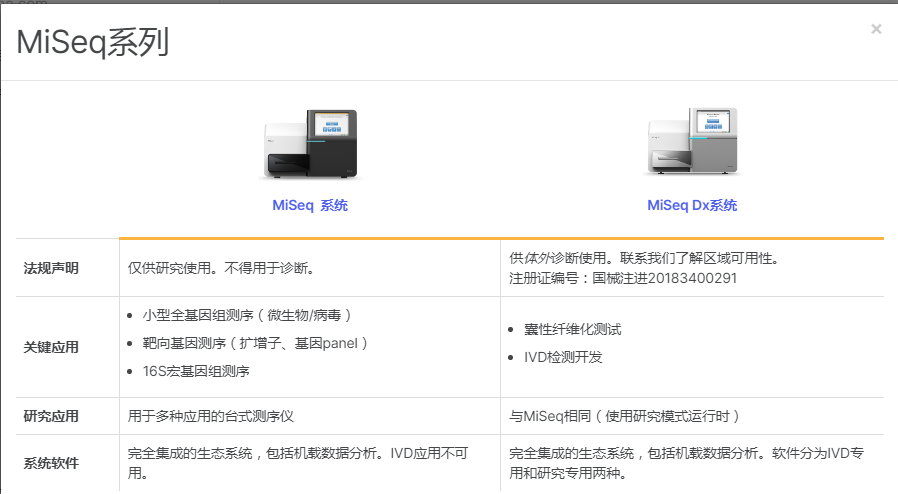Select the 法规声明 row header
This screenshot has width=898, height=494.
(x=51, y=268)
